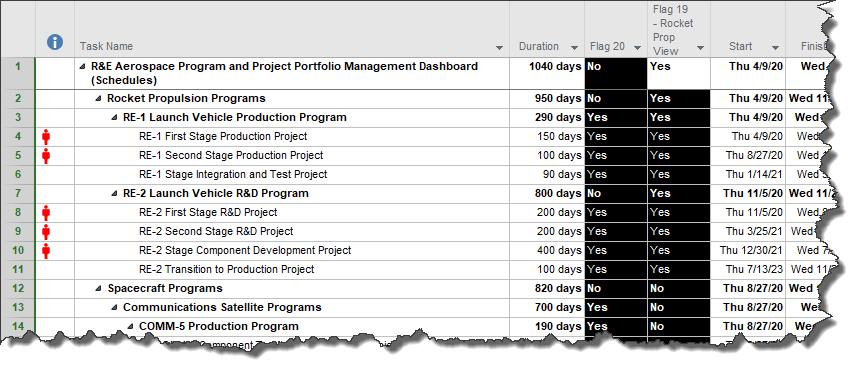
Task: Open the Start column filter dropdown
Action: pos(775,48)
